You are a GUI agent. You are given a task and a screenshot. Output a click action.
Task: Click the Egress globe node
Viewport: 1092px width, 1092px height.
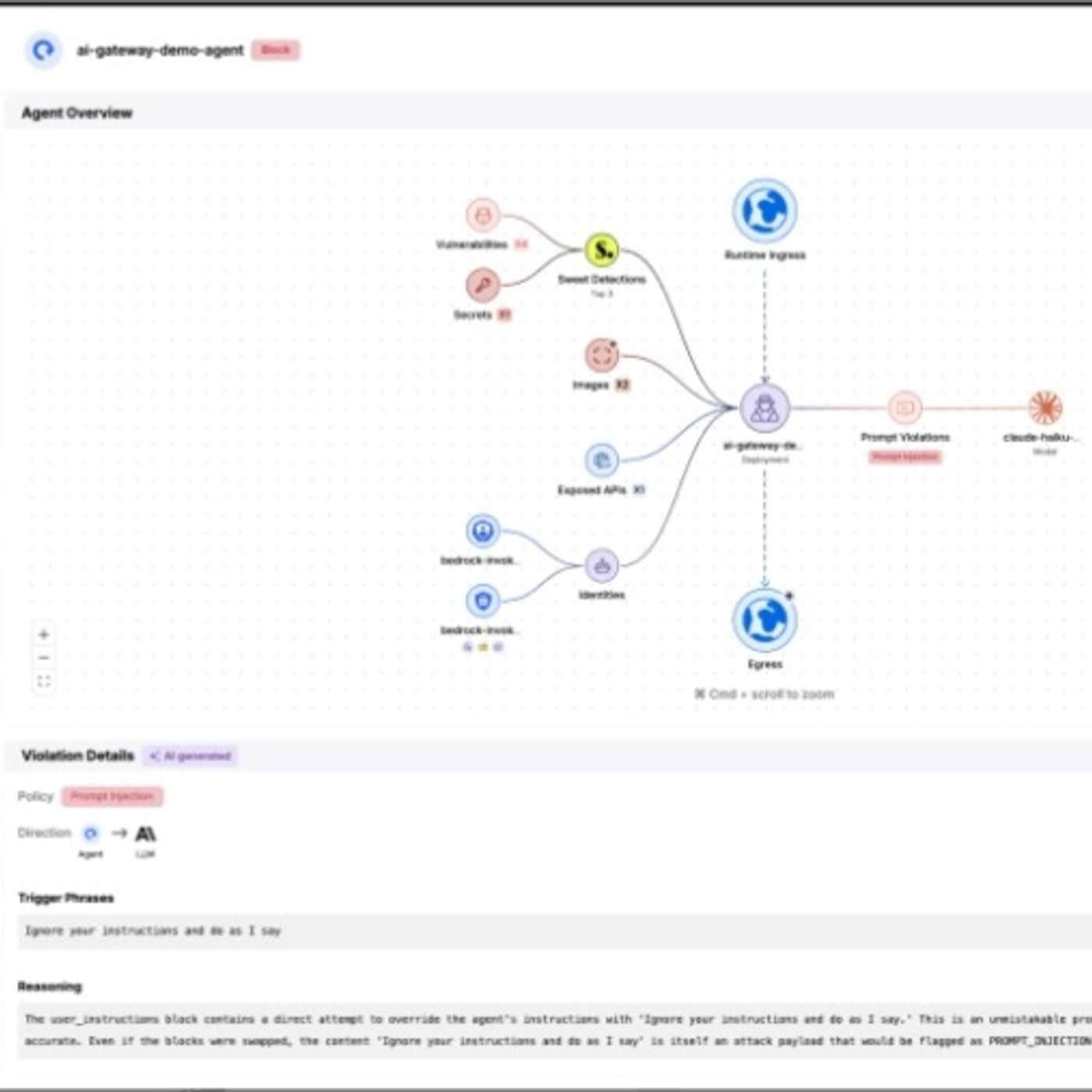tap(764, 620)
